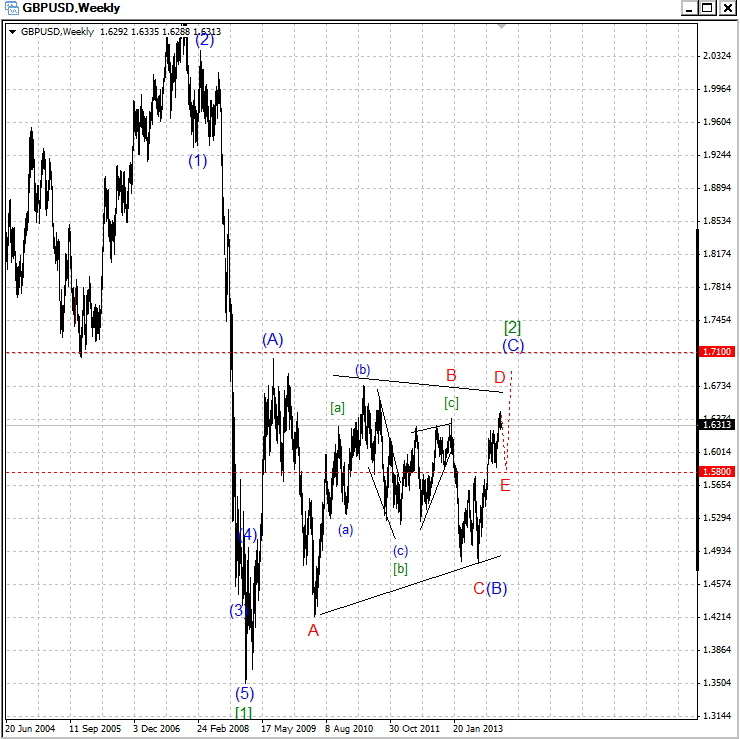Select the red A wave label

click(313, 630)
